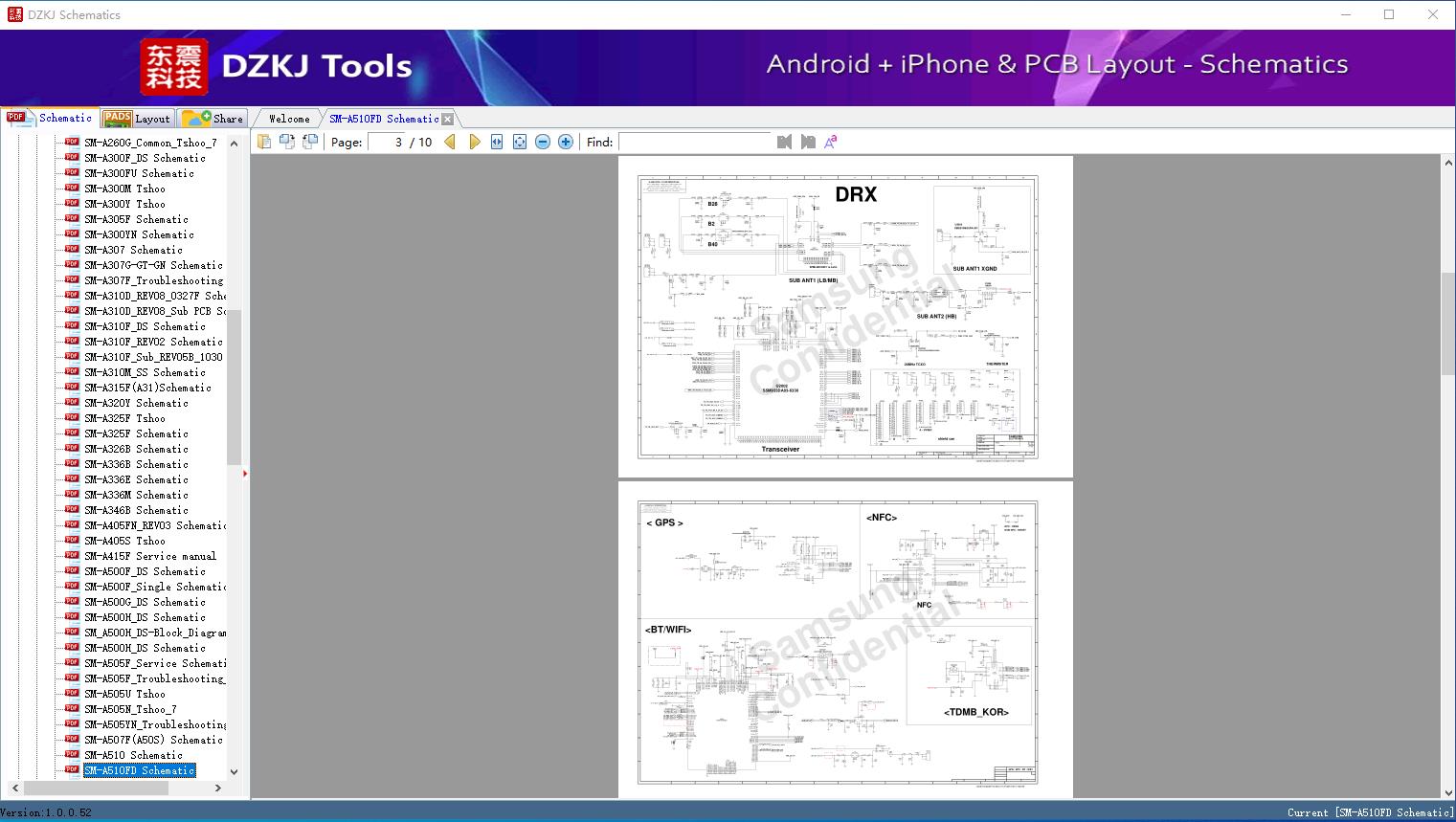Select the highlighted SM-A510FD Schematic entry
Image resolution: width=1456 pixels, height=822 pixels.
140,770
